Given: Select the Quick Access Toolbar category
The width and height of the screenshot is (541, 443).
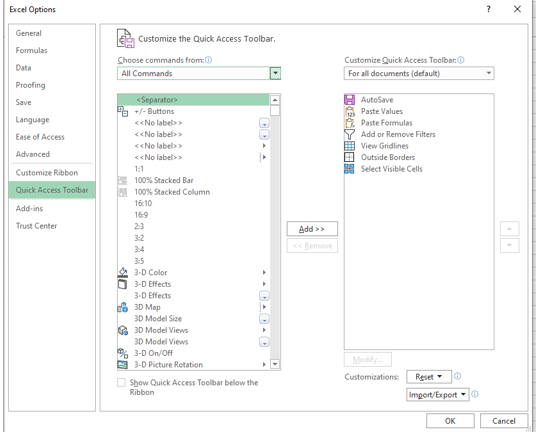Looking at the screenshot, I should [x=52, y=190].
